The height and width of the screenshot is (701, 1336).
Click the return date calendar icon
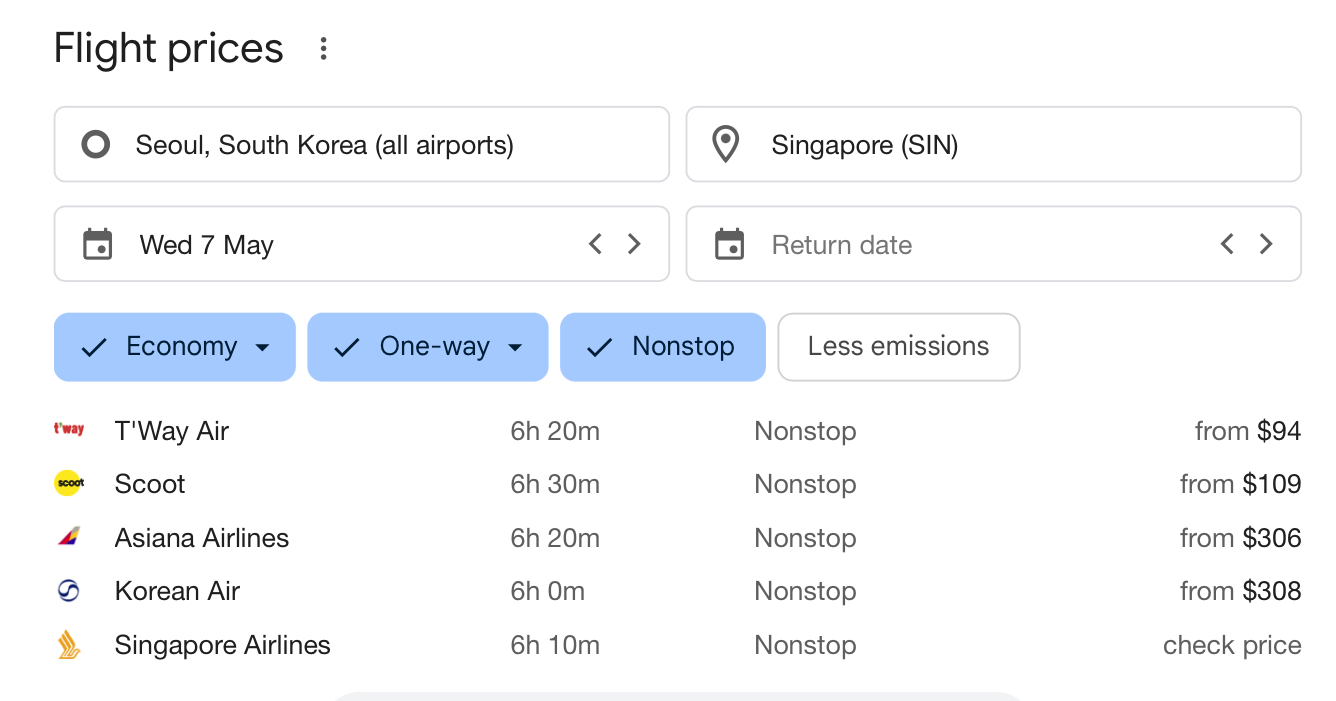730,245
